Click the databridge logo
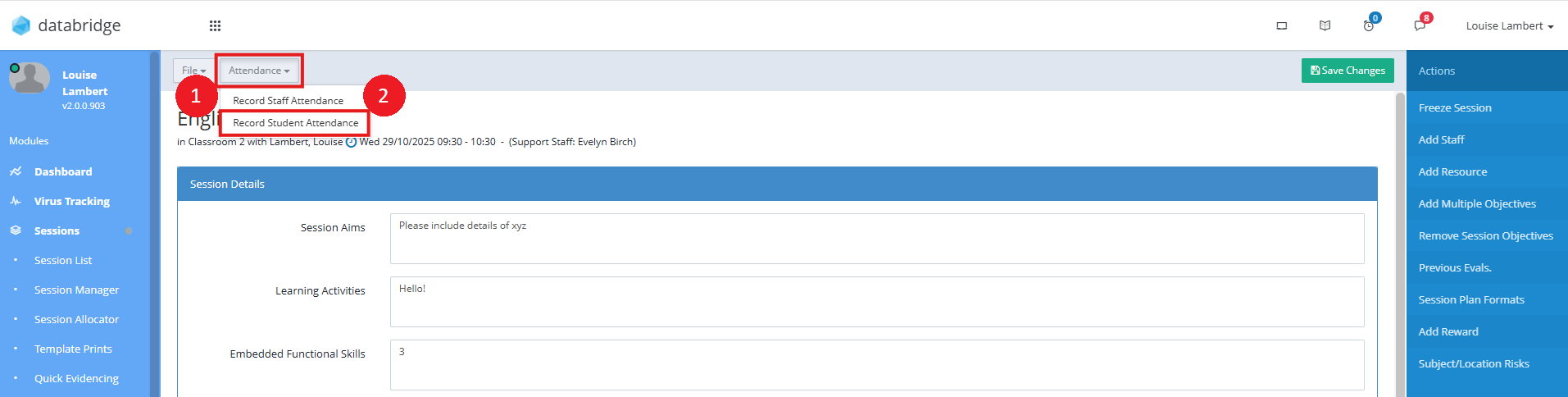This screenshot has width=1568, height=397. [x=66, y=25]
